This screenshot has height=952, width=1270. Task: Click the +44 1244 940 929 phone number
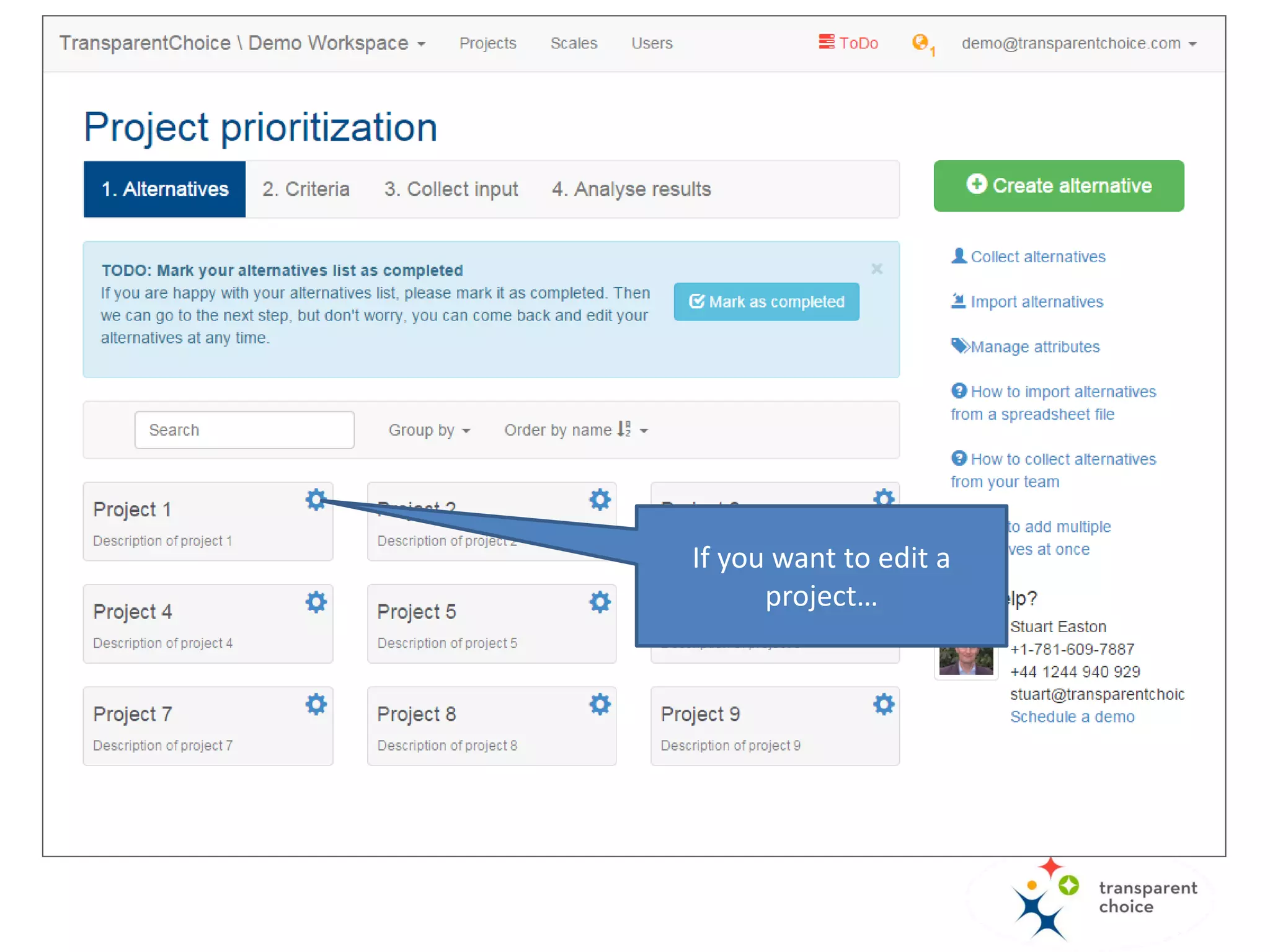1075,672
